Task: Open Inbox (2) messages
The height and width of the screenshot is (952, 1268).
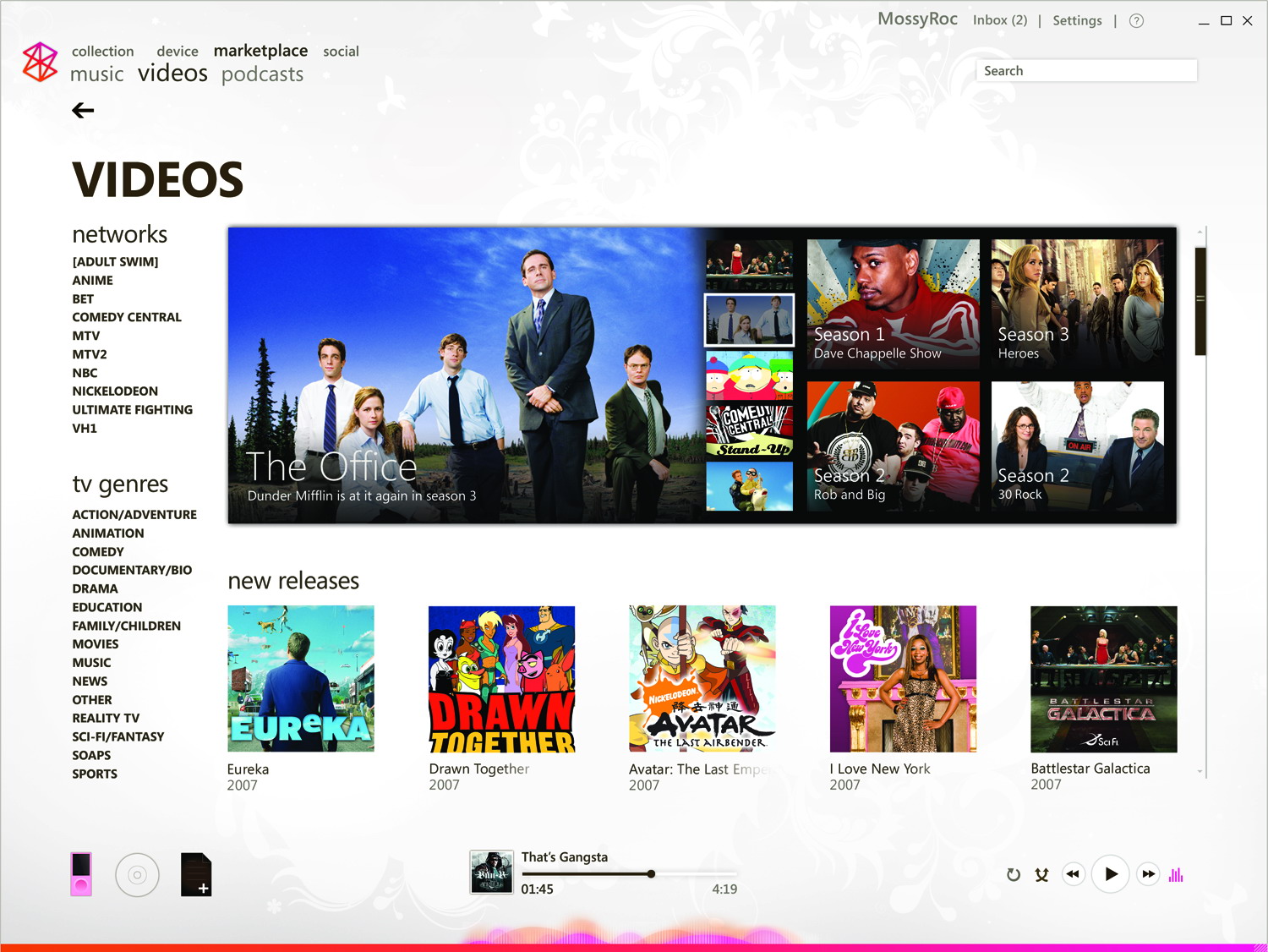Action: click(x=1000, y=20)
